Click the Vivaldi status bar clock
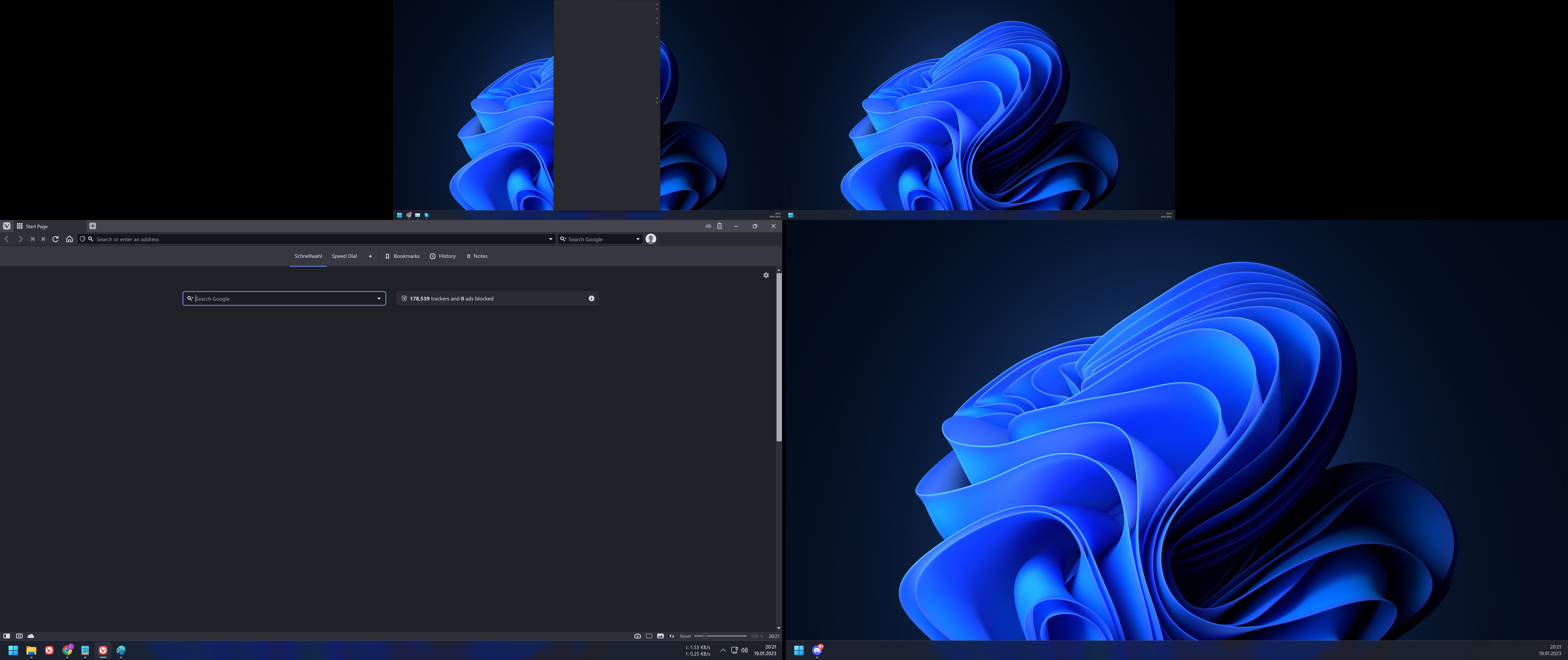 point(774,636)
